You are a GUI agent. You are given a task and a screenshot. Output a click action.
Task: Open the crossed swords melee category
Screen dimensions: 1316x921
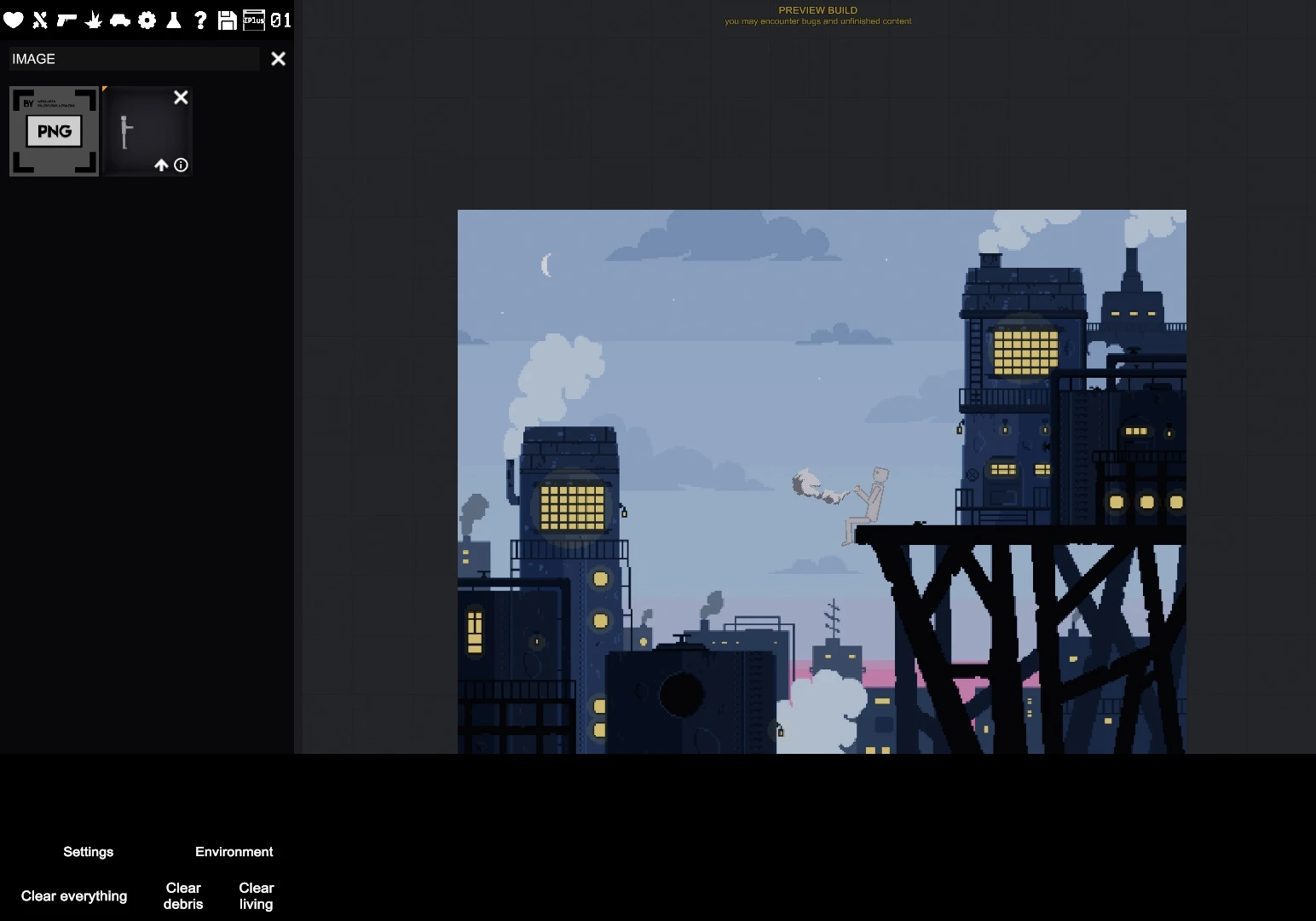coord(40,20)
